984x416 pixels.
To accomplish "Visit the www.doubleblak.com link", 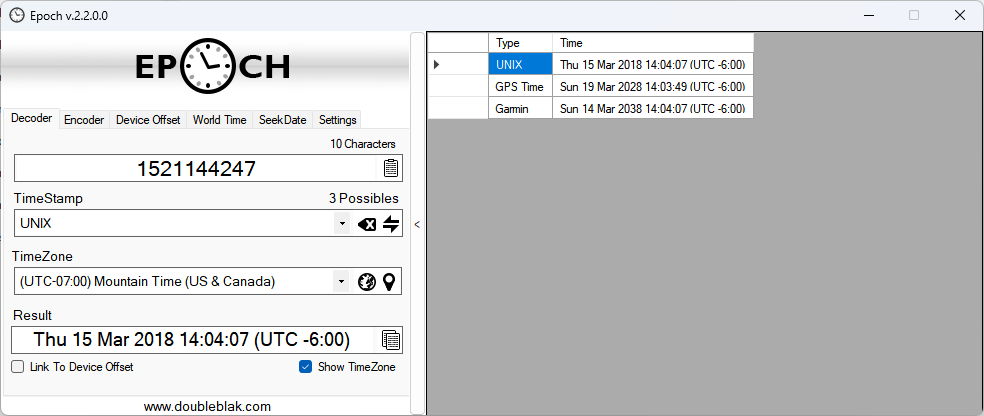I will pos(207,406).
